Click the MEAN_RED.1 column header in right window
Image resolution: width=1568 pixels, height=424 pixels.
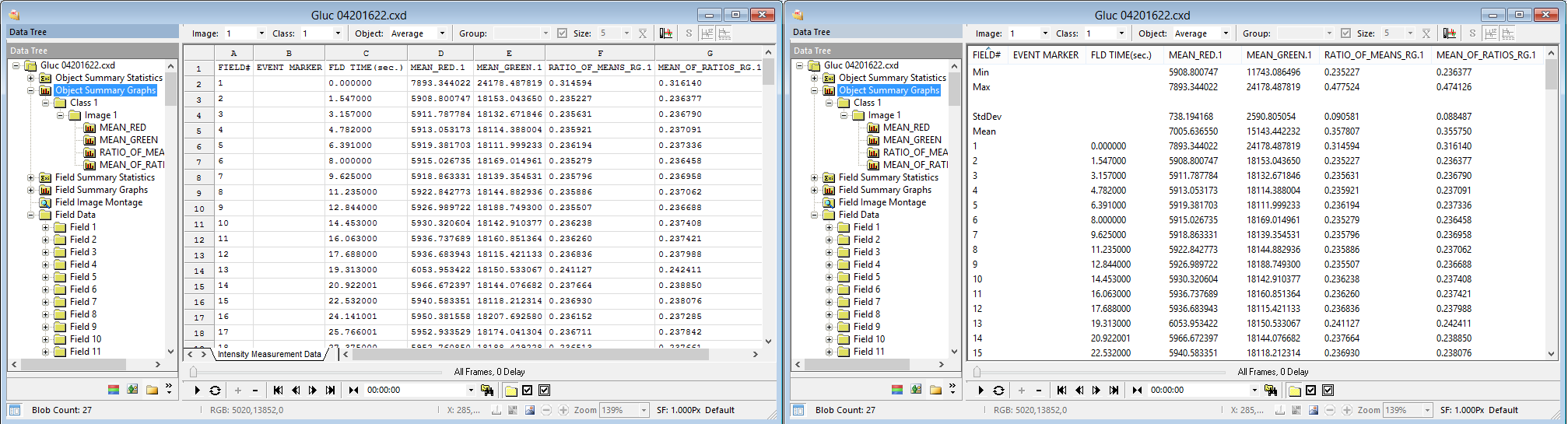1194,55
